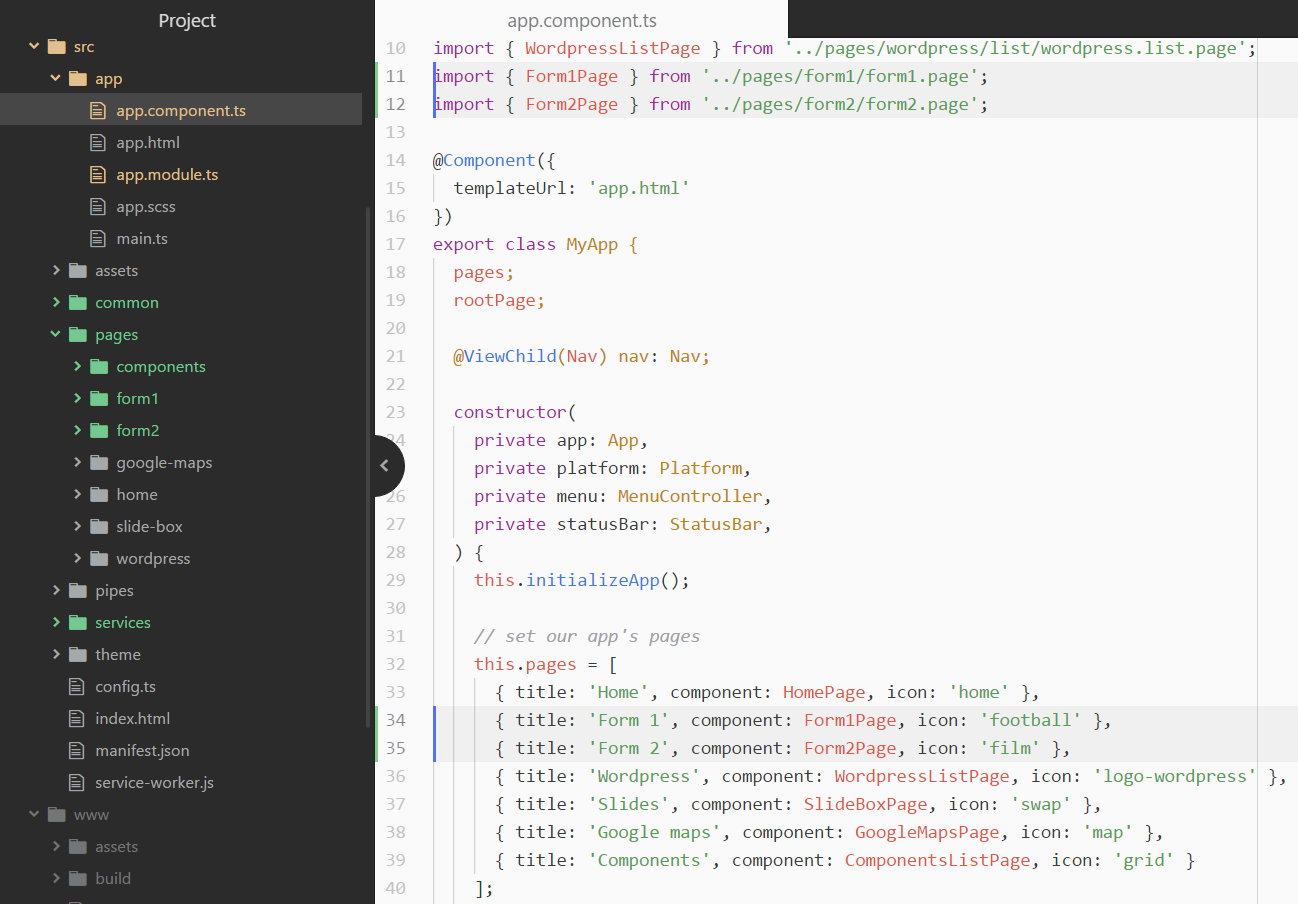This screenshot has height=904, width=1298.
Task: Click the app.component.ts file icon
Action: click(97, 110)
